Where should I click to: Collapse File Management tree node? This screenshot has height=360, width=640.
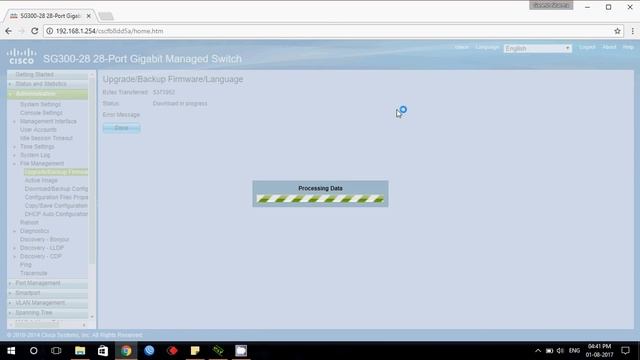click(x=15, y=164)
